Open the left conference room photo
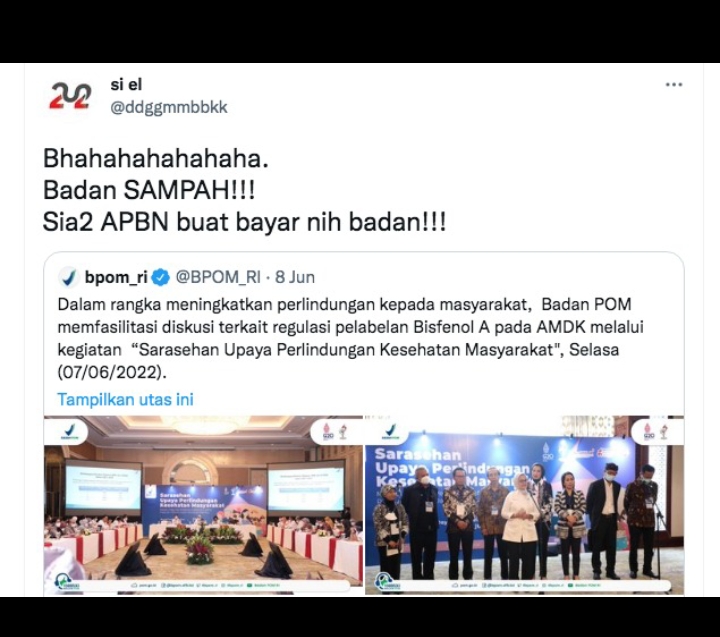720x637 pixels. (203, 505)
